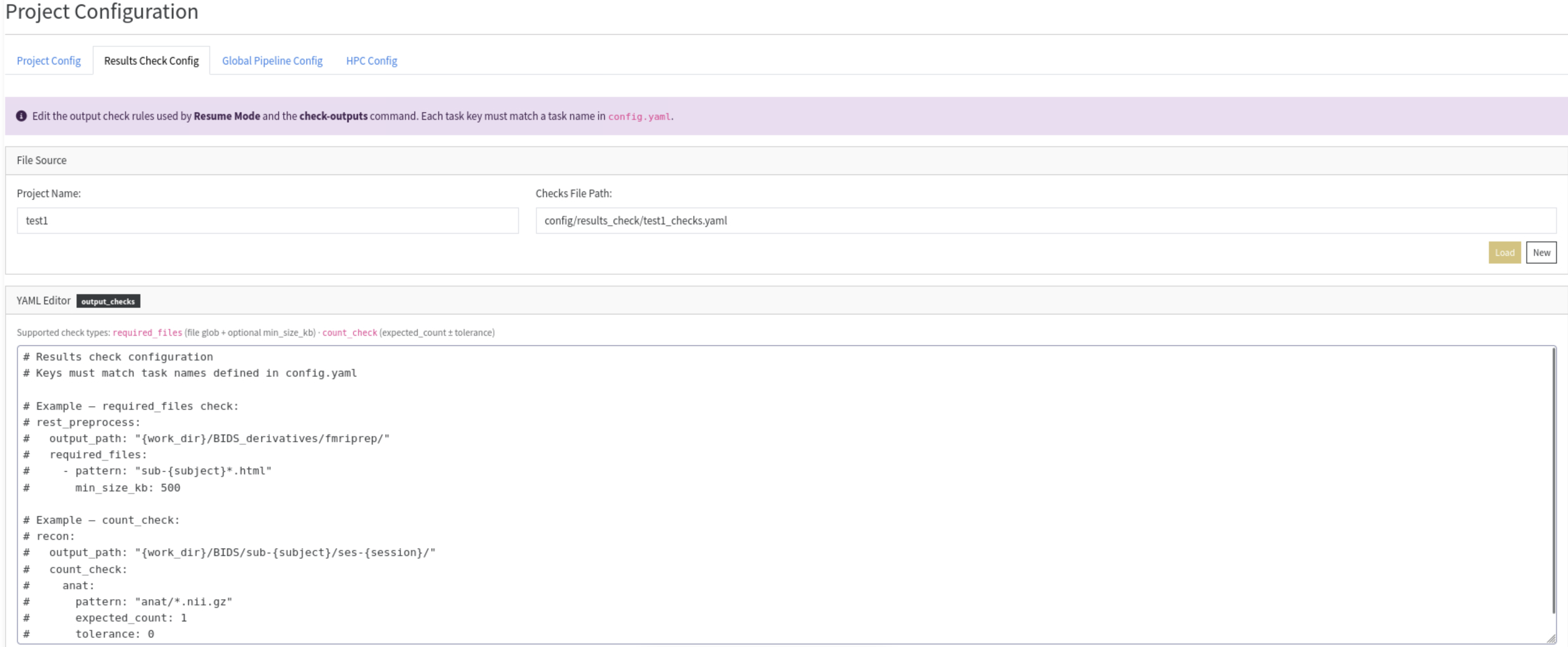Click the 'Project Configuration' page title
1568x647 pixels.
tap(102, 11)
